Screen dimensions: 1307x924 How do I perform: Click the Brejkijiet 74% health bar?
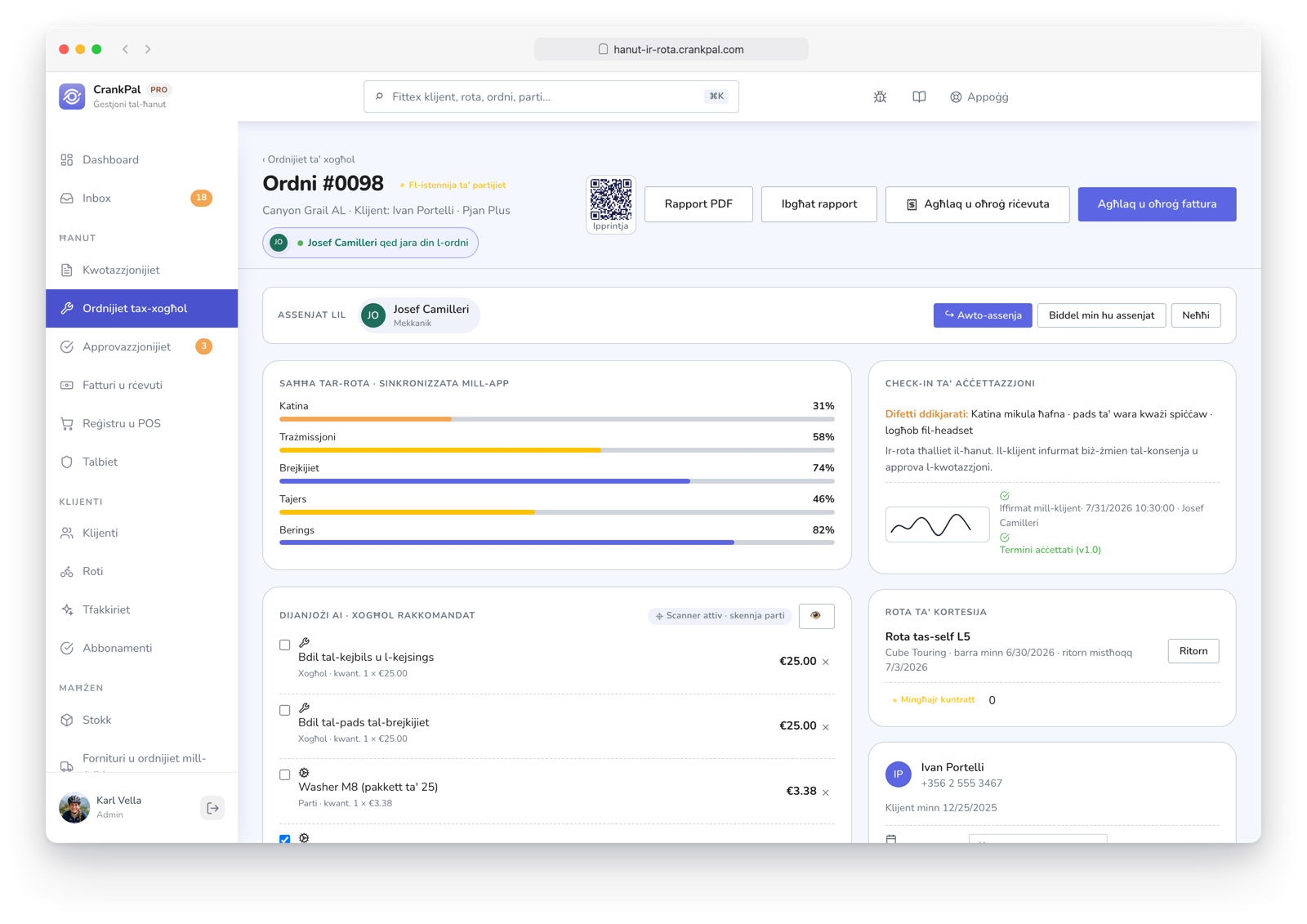click(x=557, y=481)
